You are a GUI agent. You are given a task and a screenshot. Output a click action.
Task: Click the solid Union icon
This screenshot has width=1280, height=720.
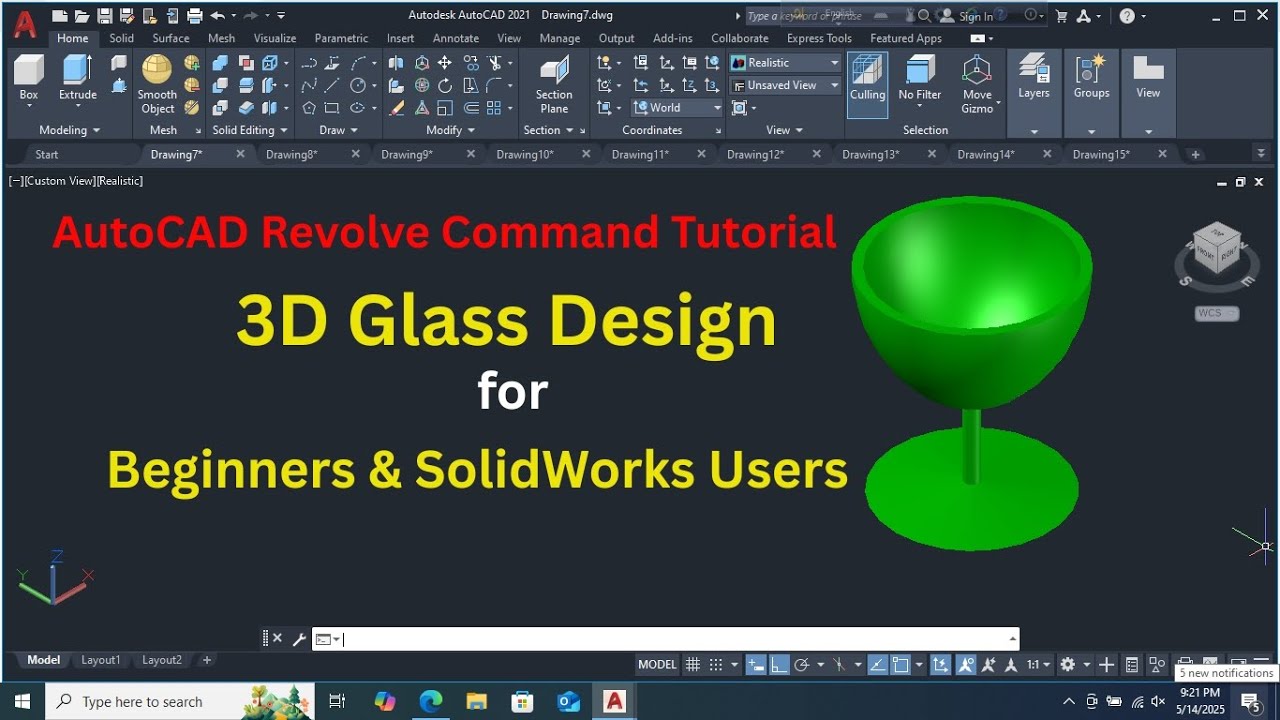tap(220, 62)
